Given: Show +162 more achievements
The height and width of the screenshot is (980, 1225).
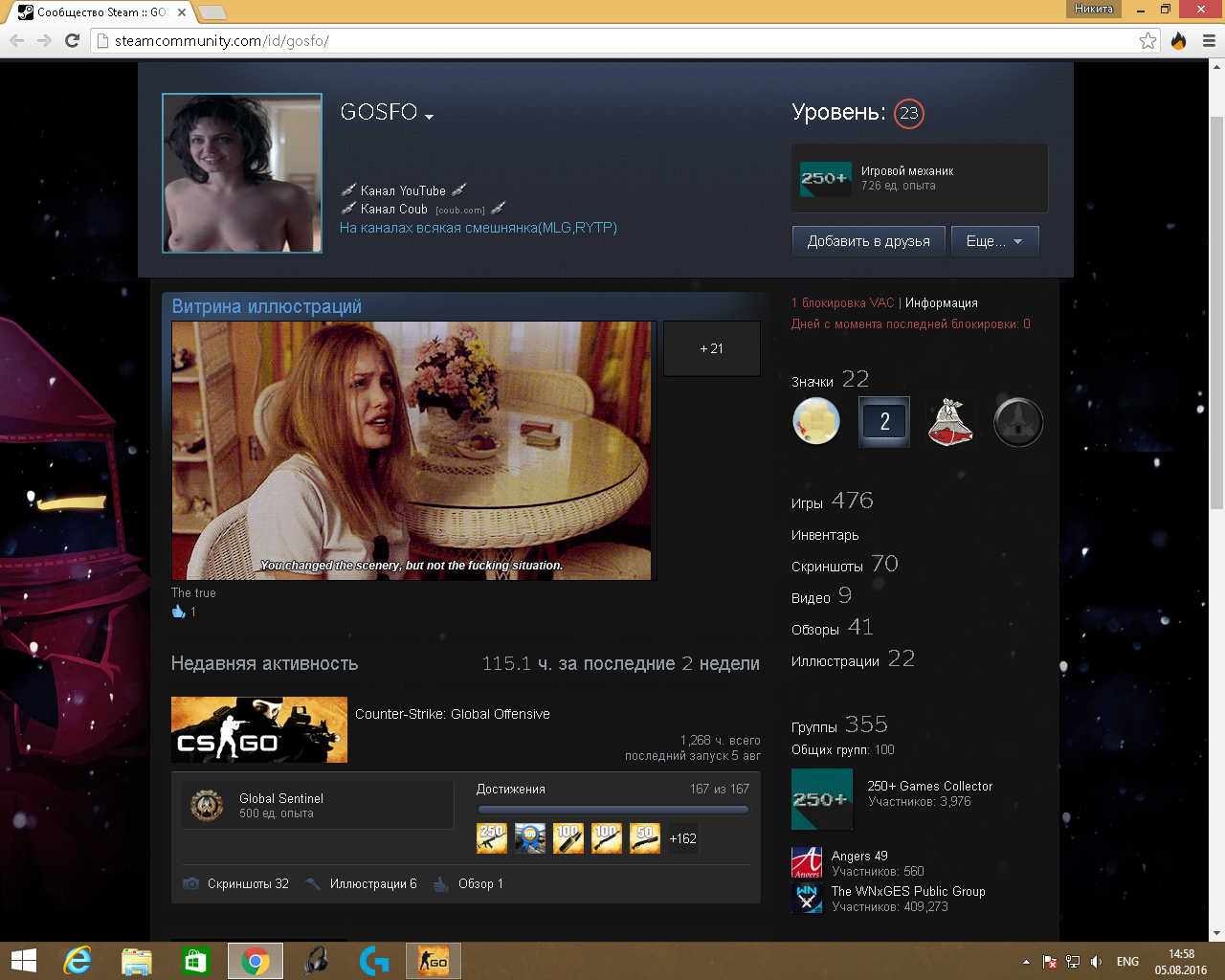Looking at the screenshot, I should [x=682, y=838].
